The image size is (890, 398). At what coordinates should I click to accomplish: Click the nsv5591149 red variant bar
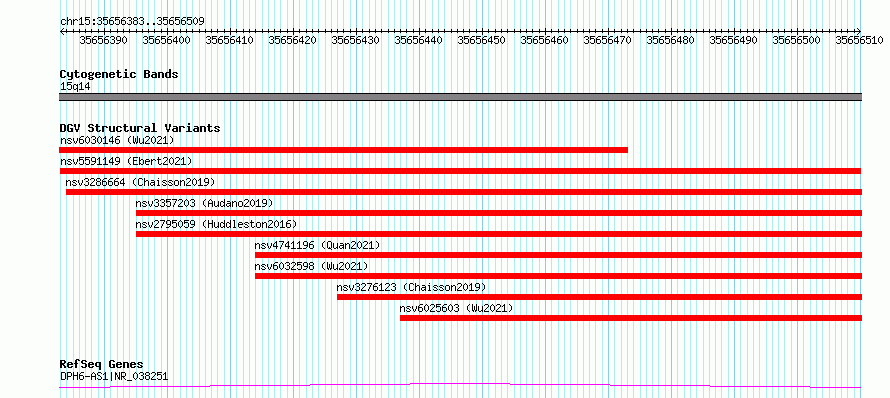pos(460,171)
